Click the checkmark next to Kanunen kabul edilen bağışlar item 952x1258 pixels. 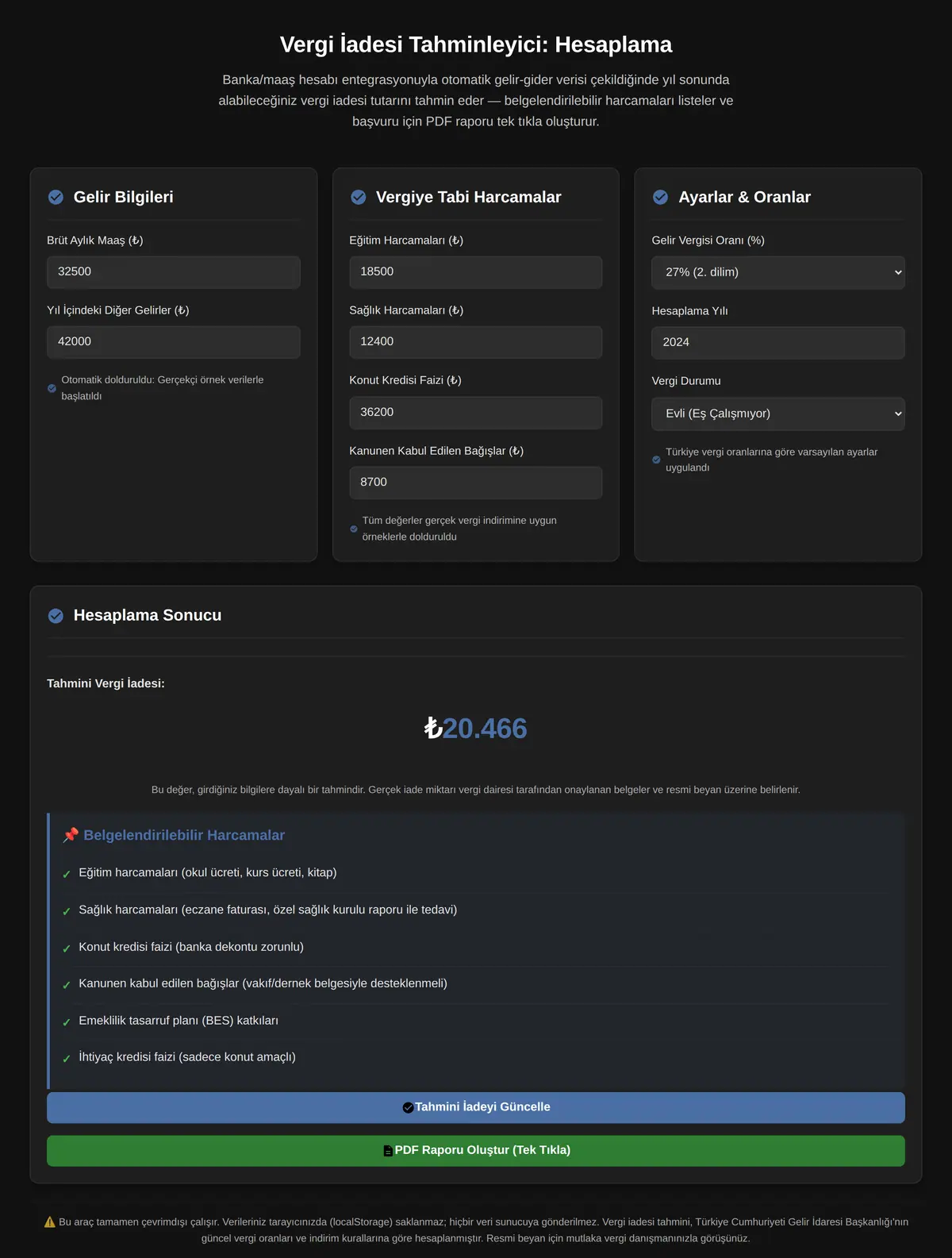pos(67,985)
